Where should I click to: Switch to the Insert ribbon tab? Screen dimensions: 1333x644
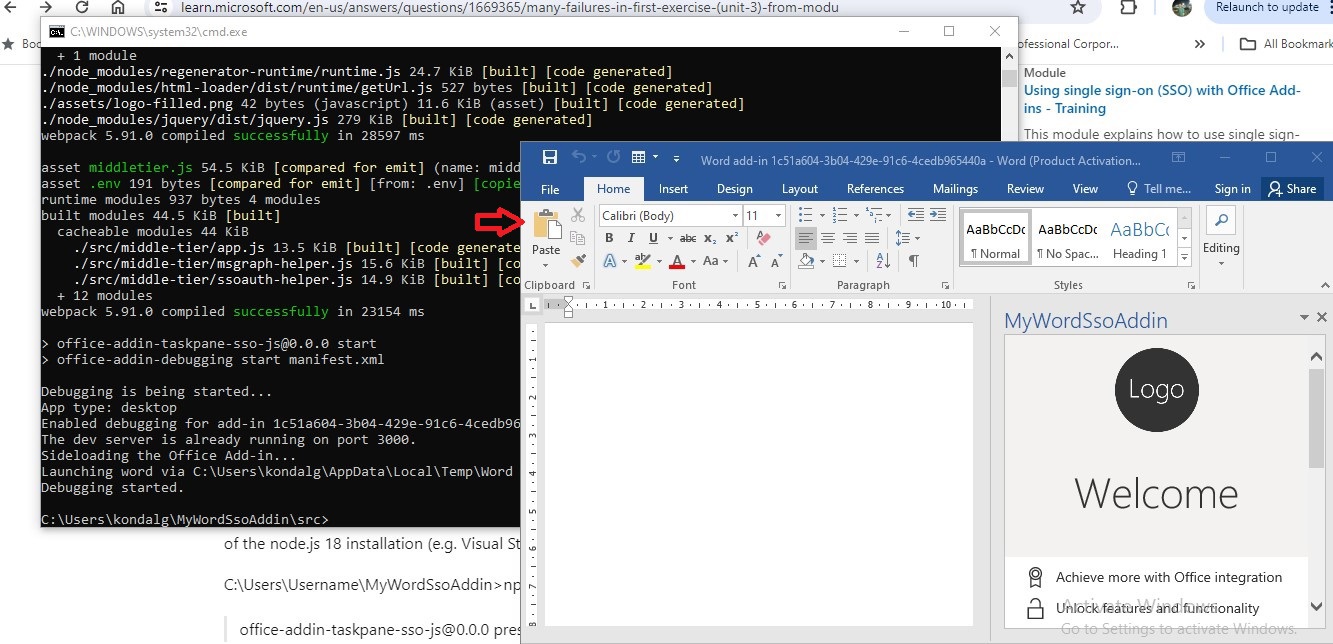pos(673,189)
